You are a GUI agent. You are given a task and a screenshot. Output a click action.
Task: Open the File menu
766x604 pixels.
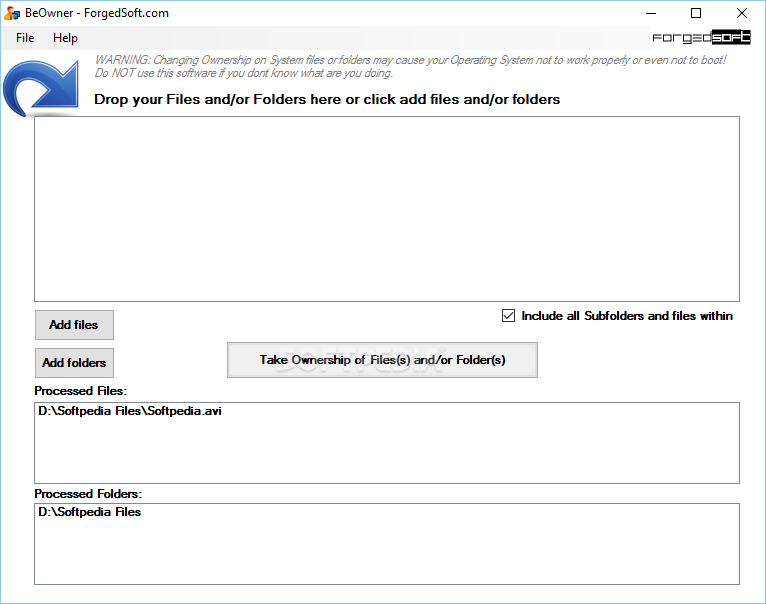(25, 38)
